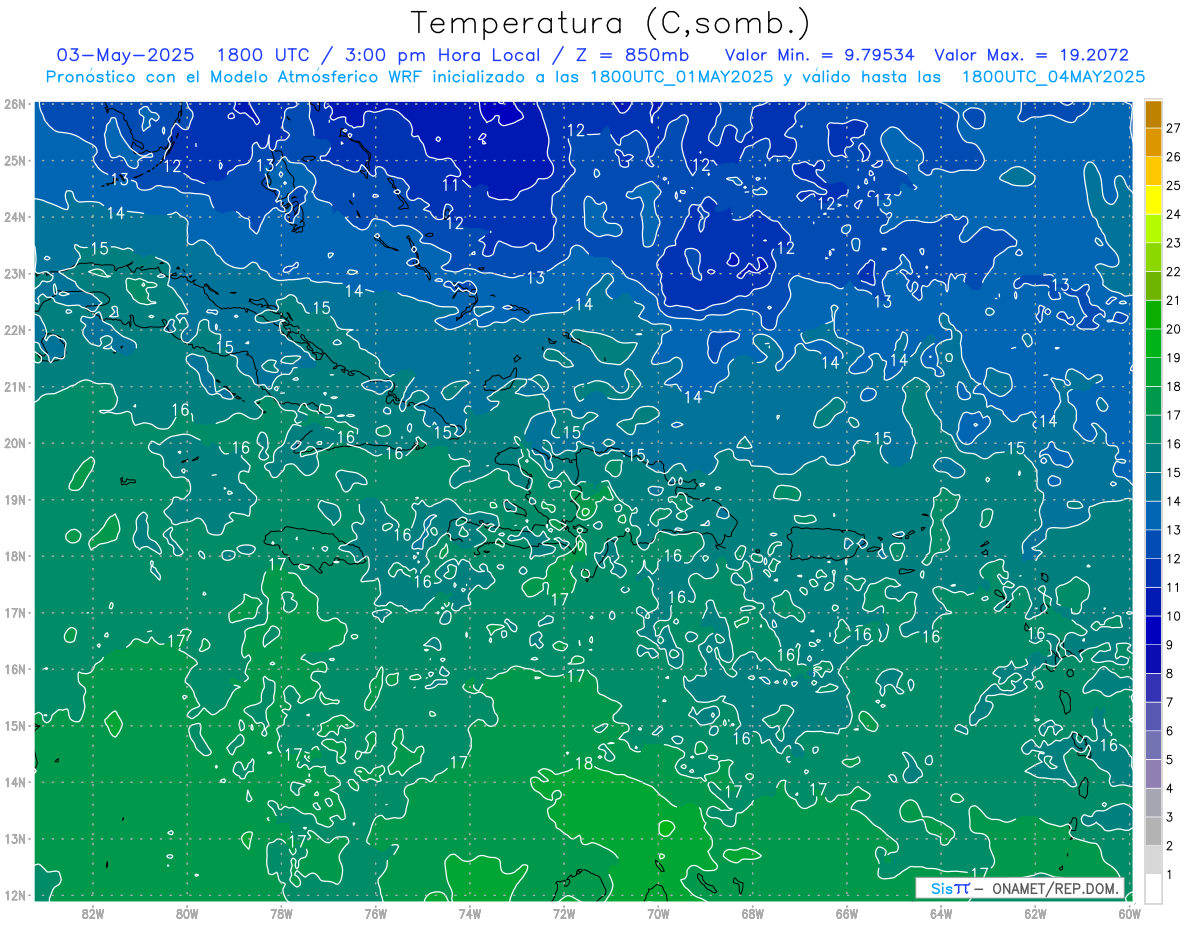Click the longitude label "60W"
The height and width of the screenshot is (927, 1200).
(x=1129, y=913)
